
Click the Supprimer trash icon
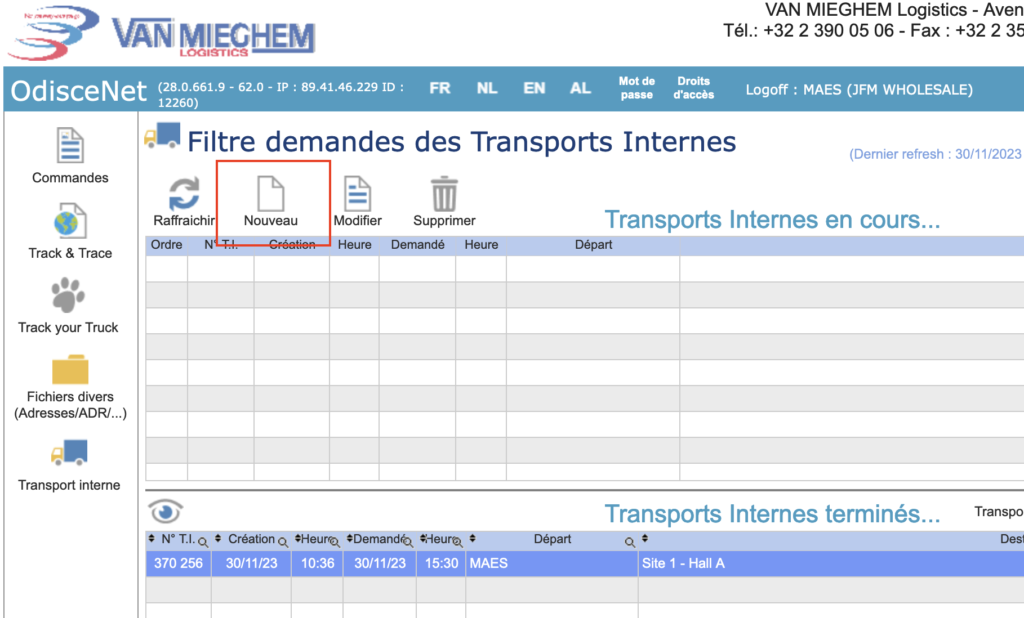click(x=443, y=193)
